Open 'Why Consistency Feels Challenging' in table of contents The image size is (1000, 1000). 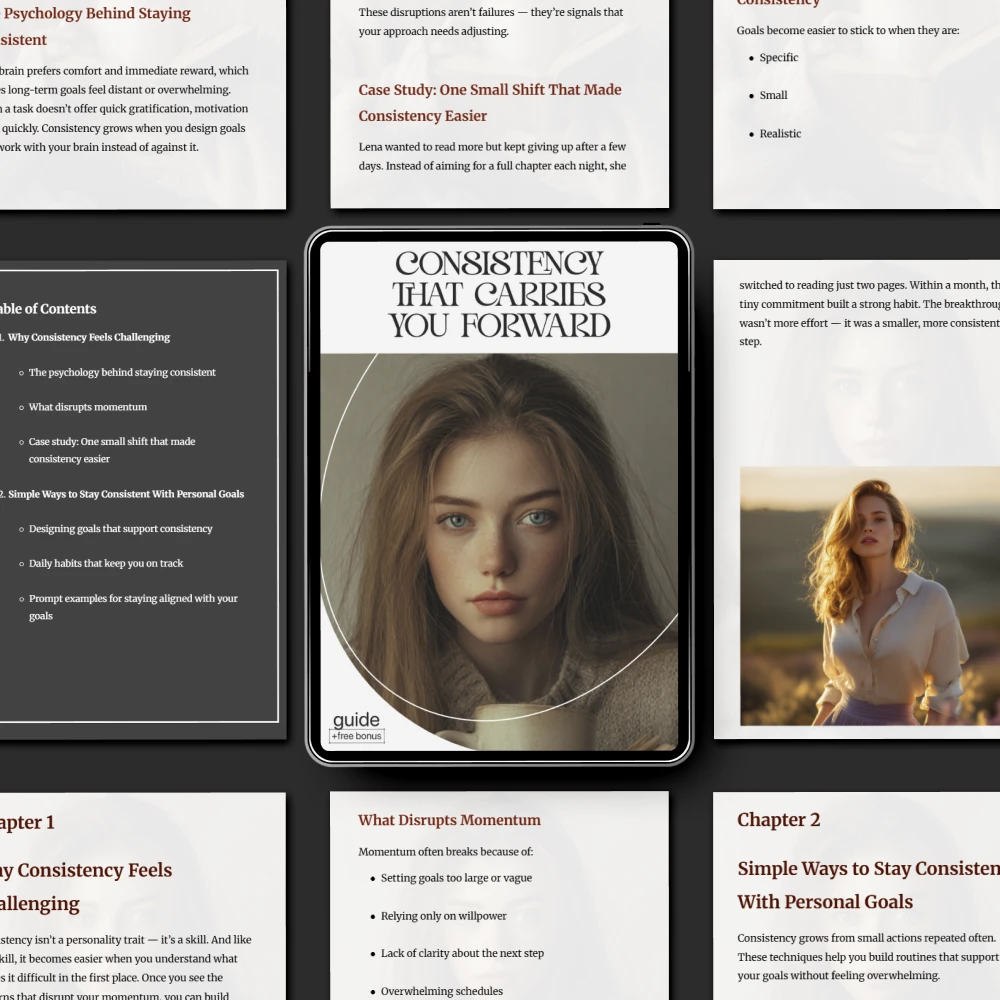pos(89,338)
